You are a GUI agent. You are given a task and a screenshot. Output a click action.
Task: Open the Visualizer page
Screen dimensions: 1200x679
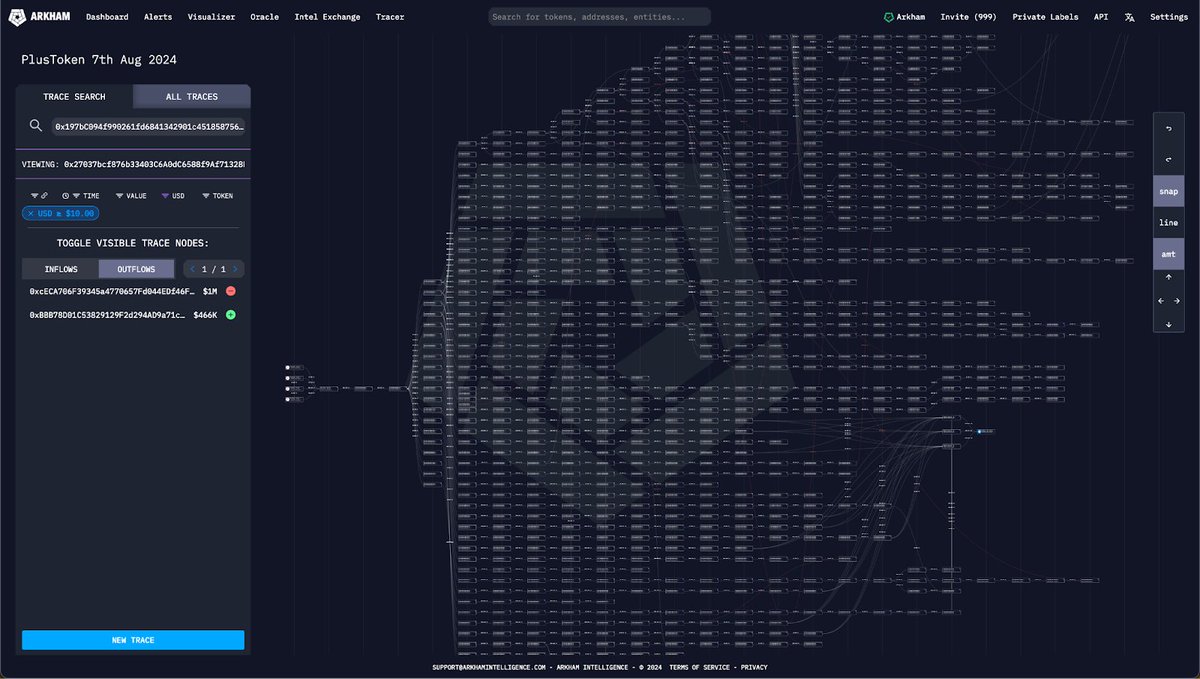tap(211, 17)
